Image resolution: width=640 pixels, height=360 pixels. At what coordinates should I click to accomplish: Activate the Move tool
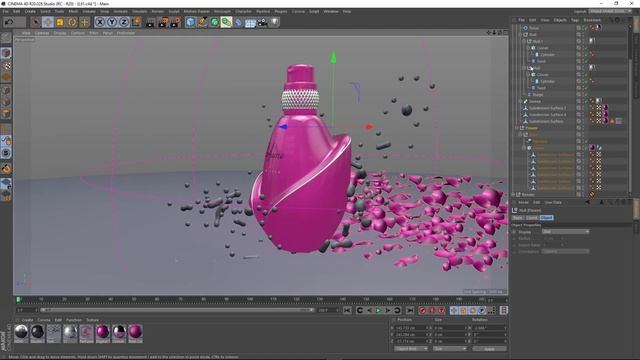click(x=48, y=22)
